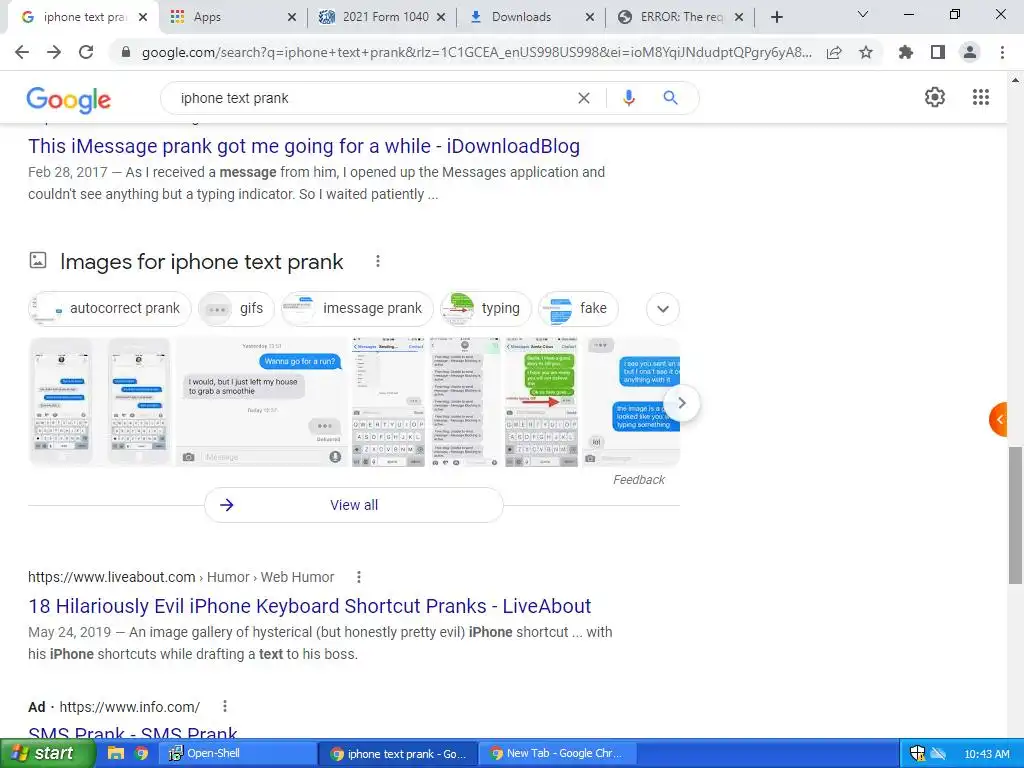Switch to the 2021 Form 1040 tab

tap(382, 17)
